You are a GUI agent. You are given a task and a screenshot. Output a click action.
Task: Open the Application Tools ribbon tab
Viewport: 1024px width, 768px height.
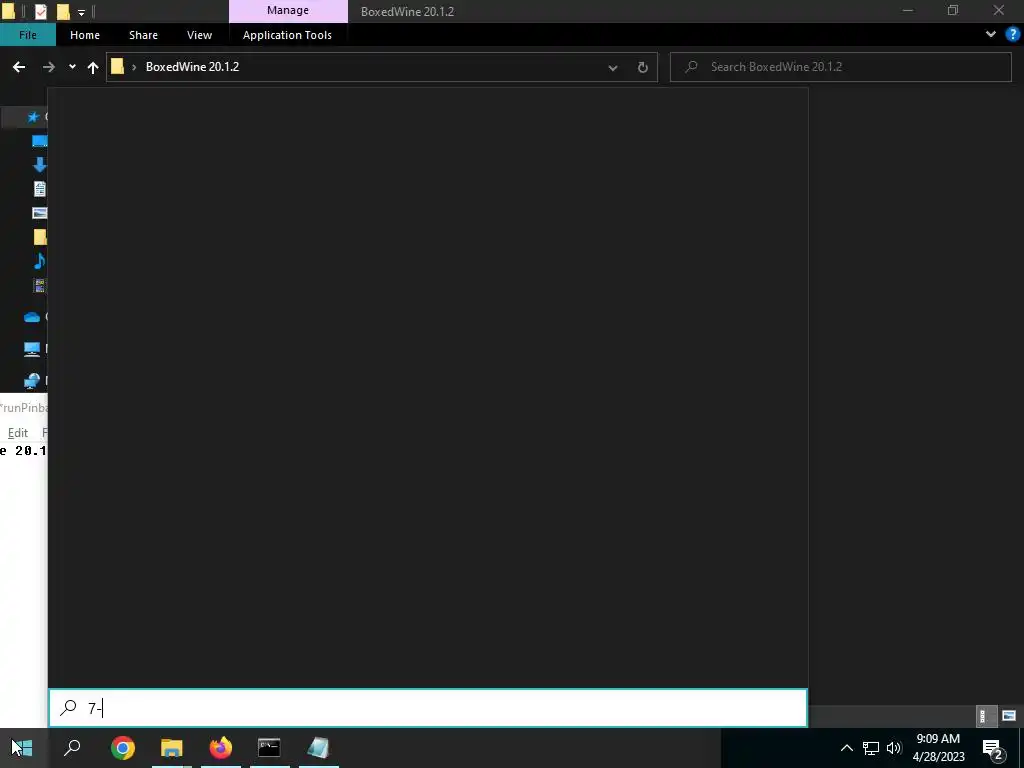(287, 35)
